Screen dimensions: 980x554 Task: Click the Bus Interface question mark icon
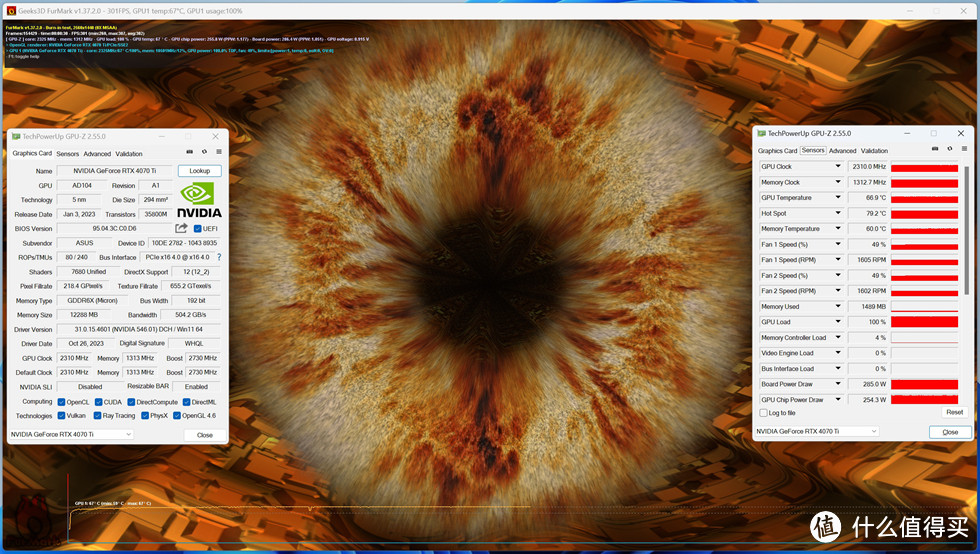click(219, 257)
